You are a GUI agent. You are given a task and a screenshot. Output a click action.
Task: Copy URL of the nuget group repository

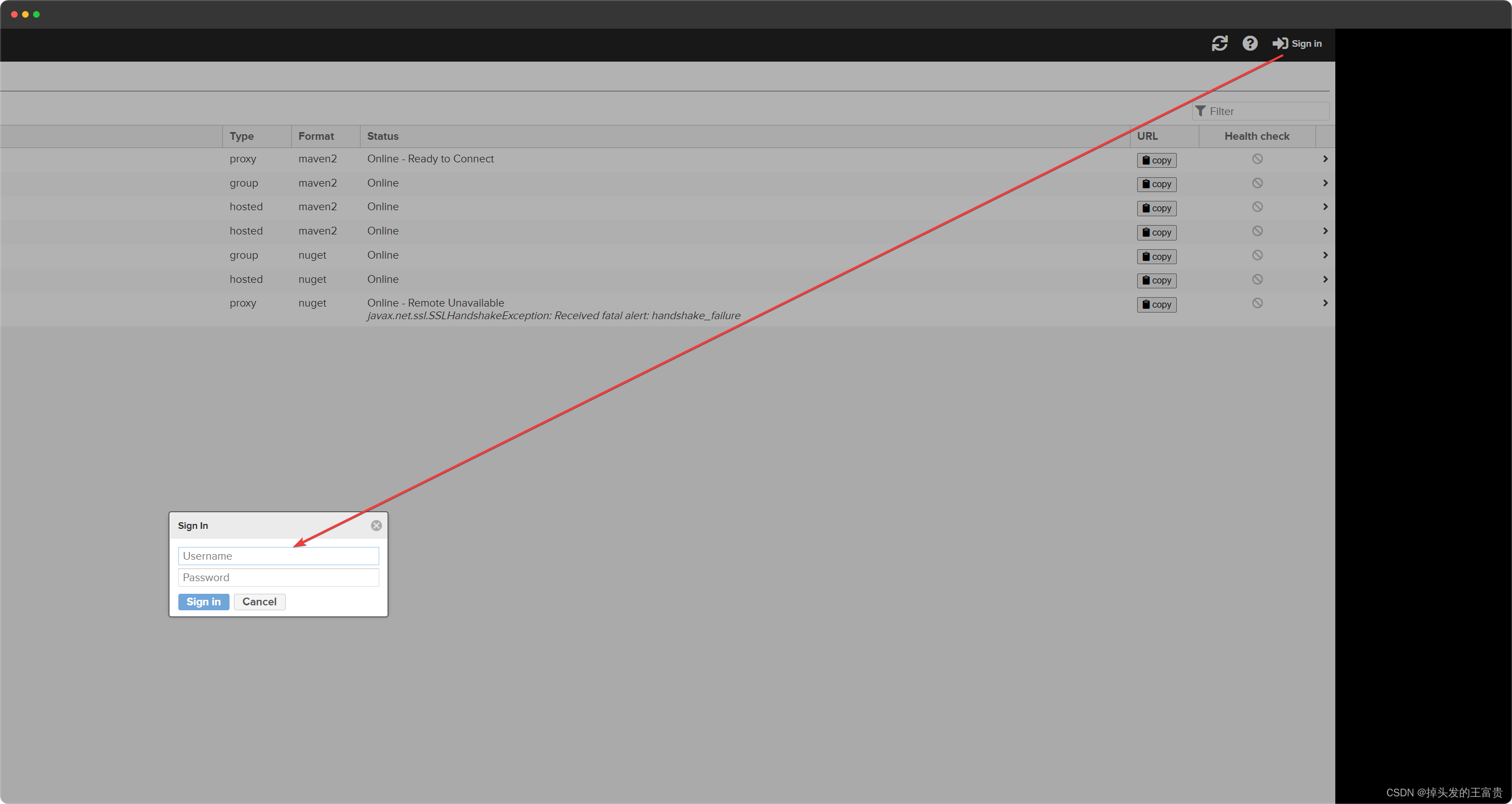pos(1156,256)
